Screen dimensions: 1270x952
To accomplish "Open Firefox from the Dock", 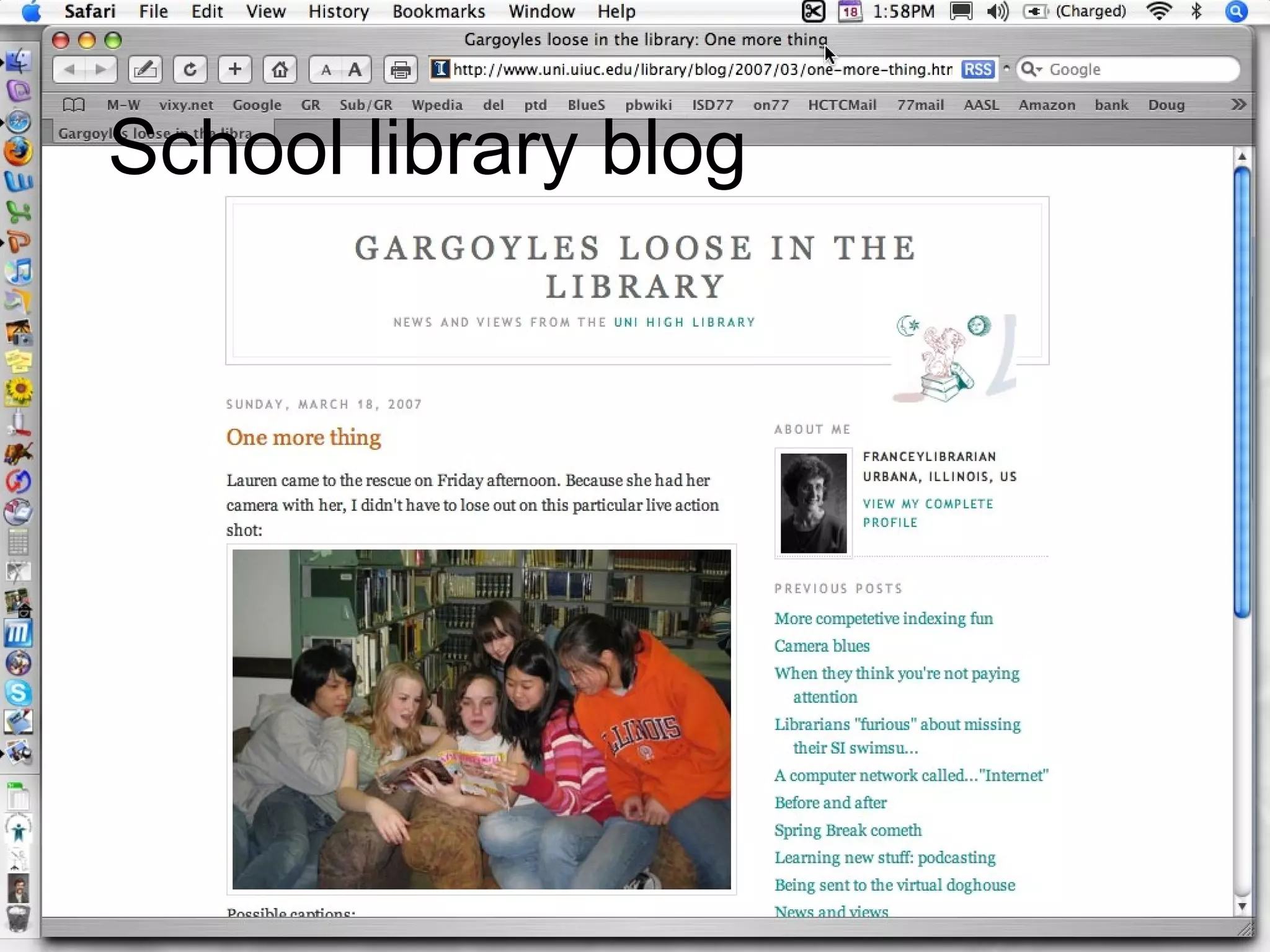I will point(19,151).
